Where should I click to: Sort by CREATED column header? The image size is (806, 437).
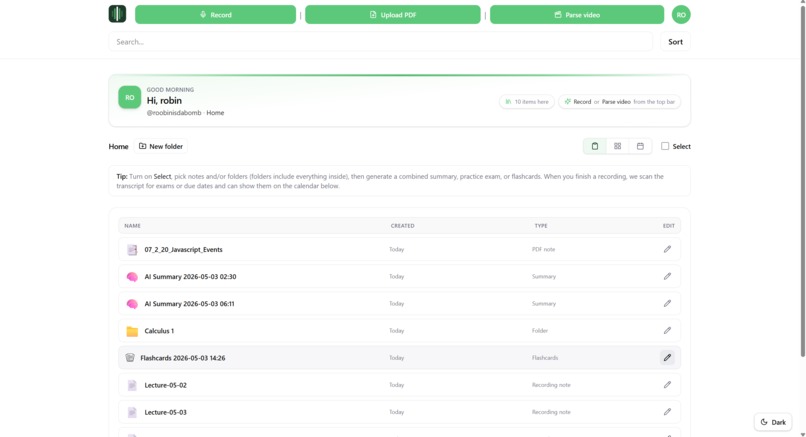(x=402, y=226)
